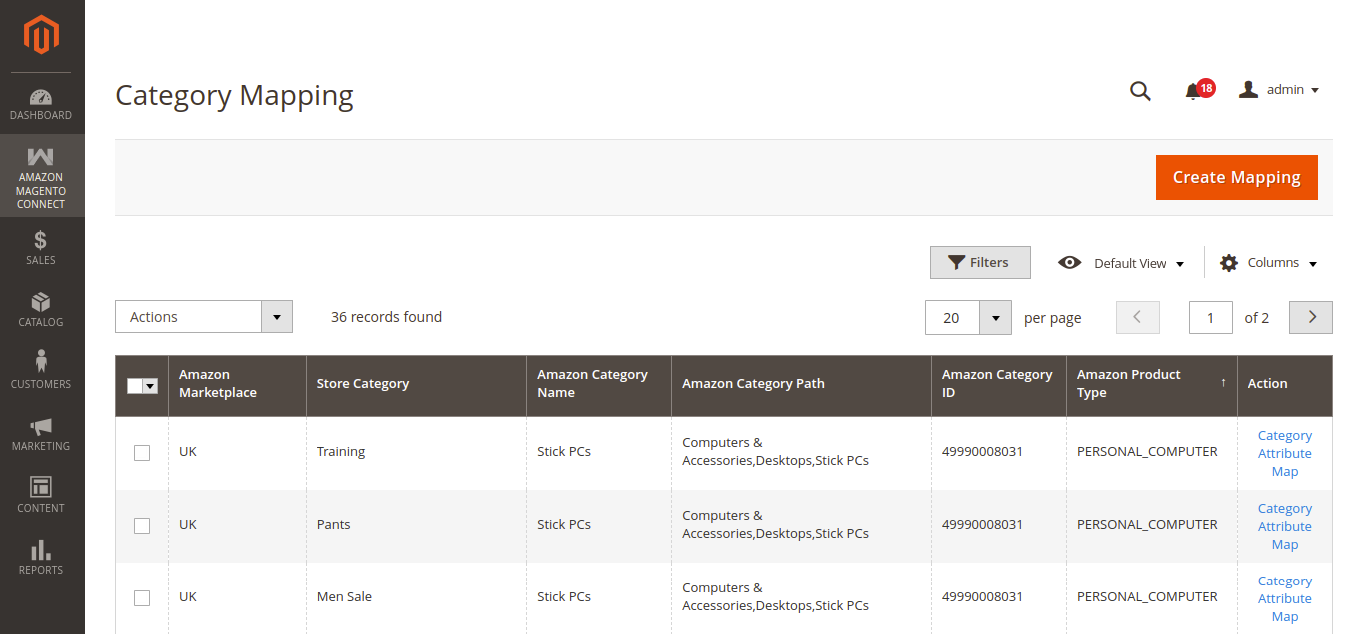Viewport: 1362px width, 634px height.
Task: Open Amazon Magento Connect menu
Action: 42,176
